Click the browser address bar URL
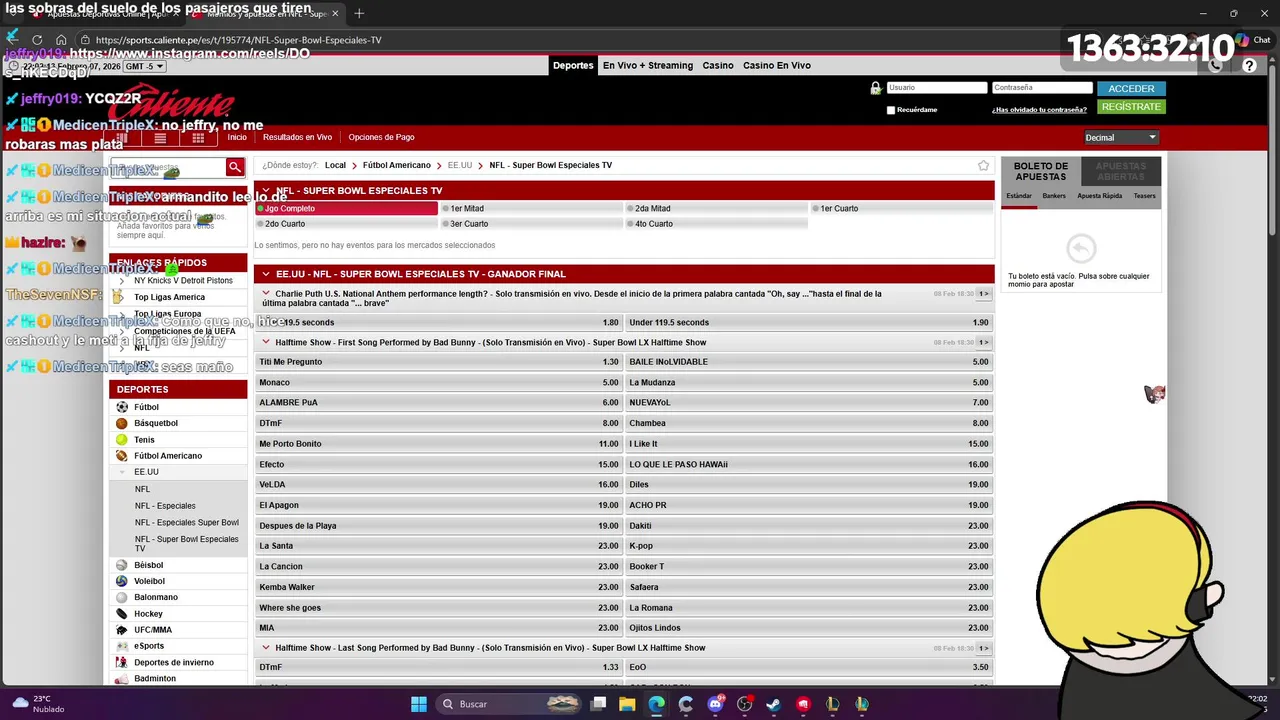Viewport: 1280px width, 720px height. point(238,40)
